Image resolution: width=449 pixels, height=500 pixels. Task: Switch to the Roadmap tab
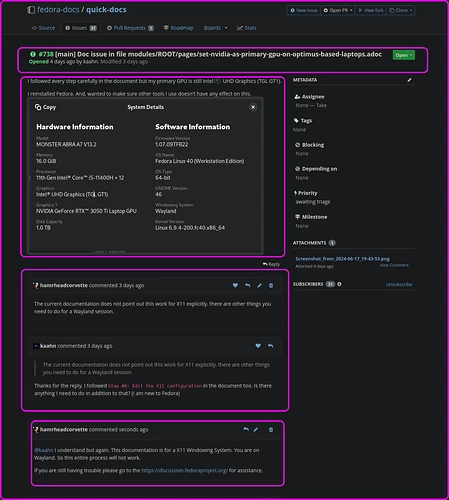click(x=178, y=28)
